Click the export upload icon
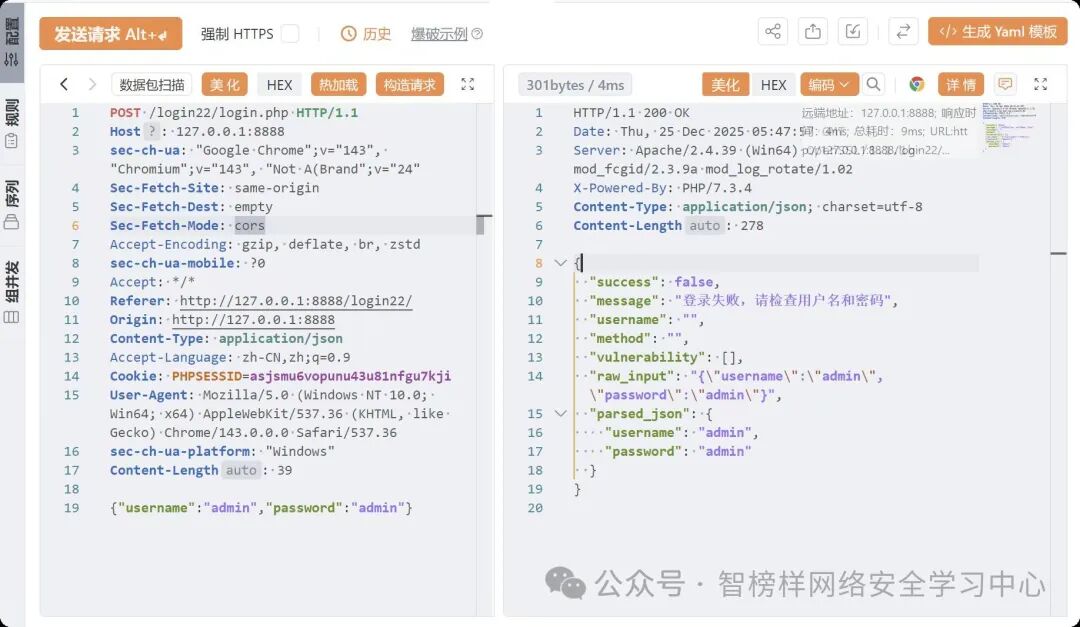Image resolution: width=1080 pixels, height=627 pixels. pyautogui.click(x=813, y=32)
